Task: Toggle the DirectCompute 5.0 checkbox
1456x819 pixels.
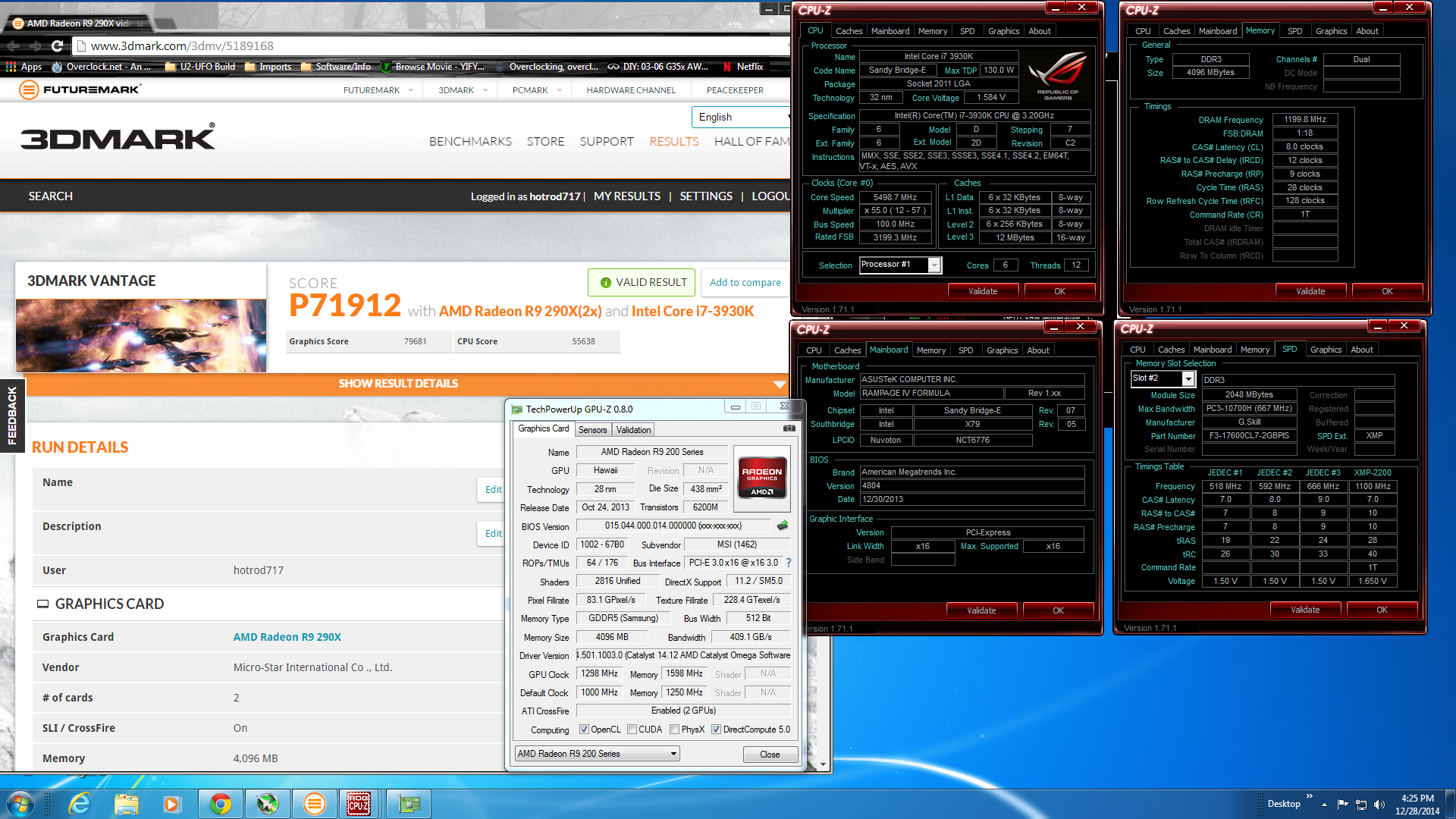Action: 716,730
